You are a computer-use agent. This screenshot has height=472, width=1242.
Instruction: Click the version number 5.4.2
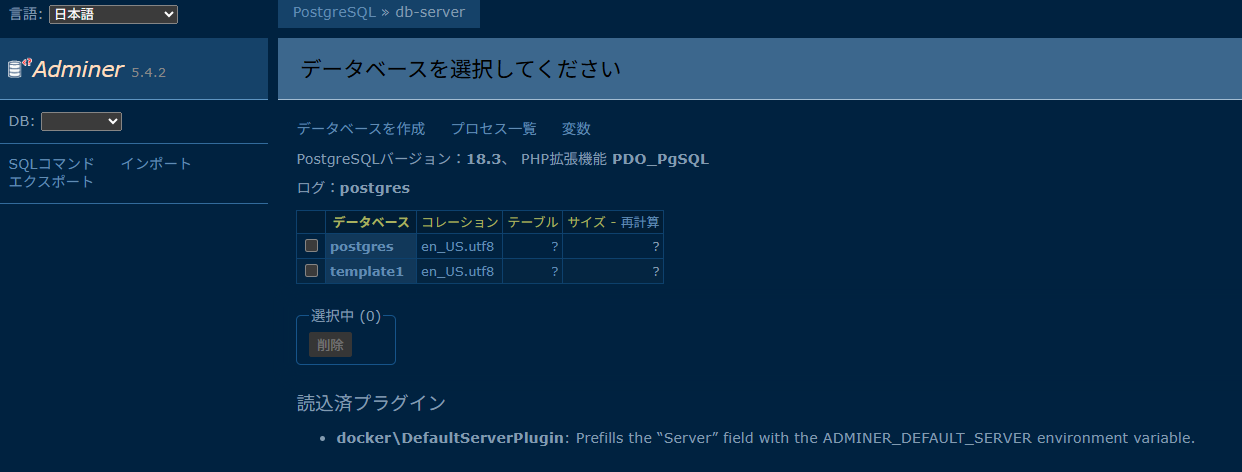pyautogui.click(x=148, y=72)
